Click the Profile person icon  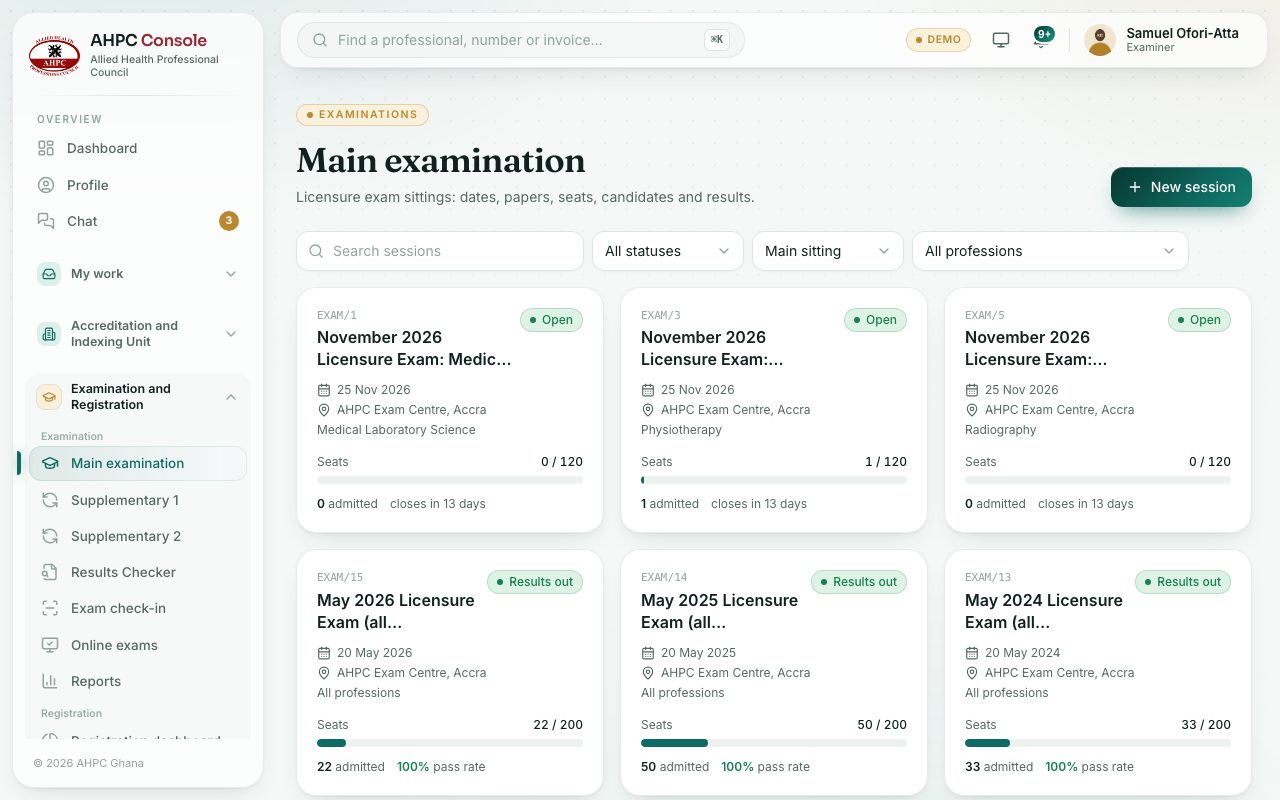click(46, 185)
